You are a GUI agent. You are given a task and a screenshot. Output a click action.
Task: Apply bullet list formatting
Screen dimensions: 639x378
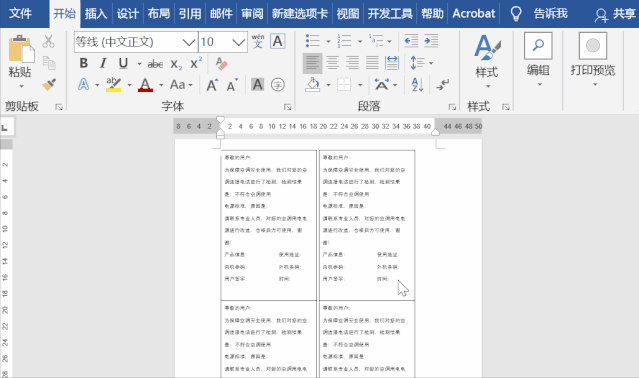coord(313,41)
